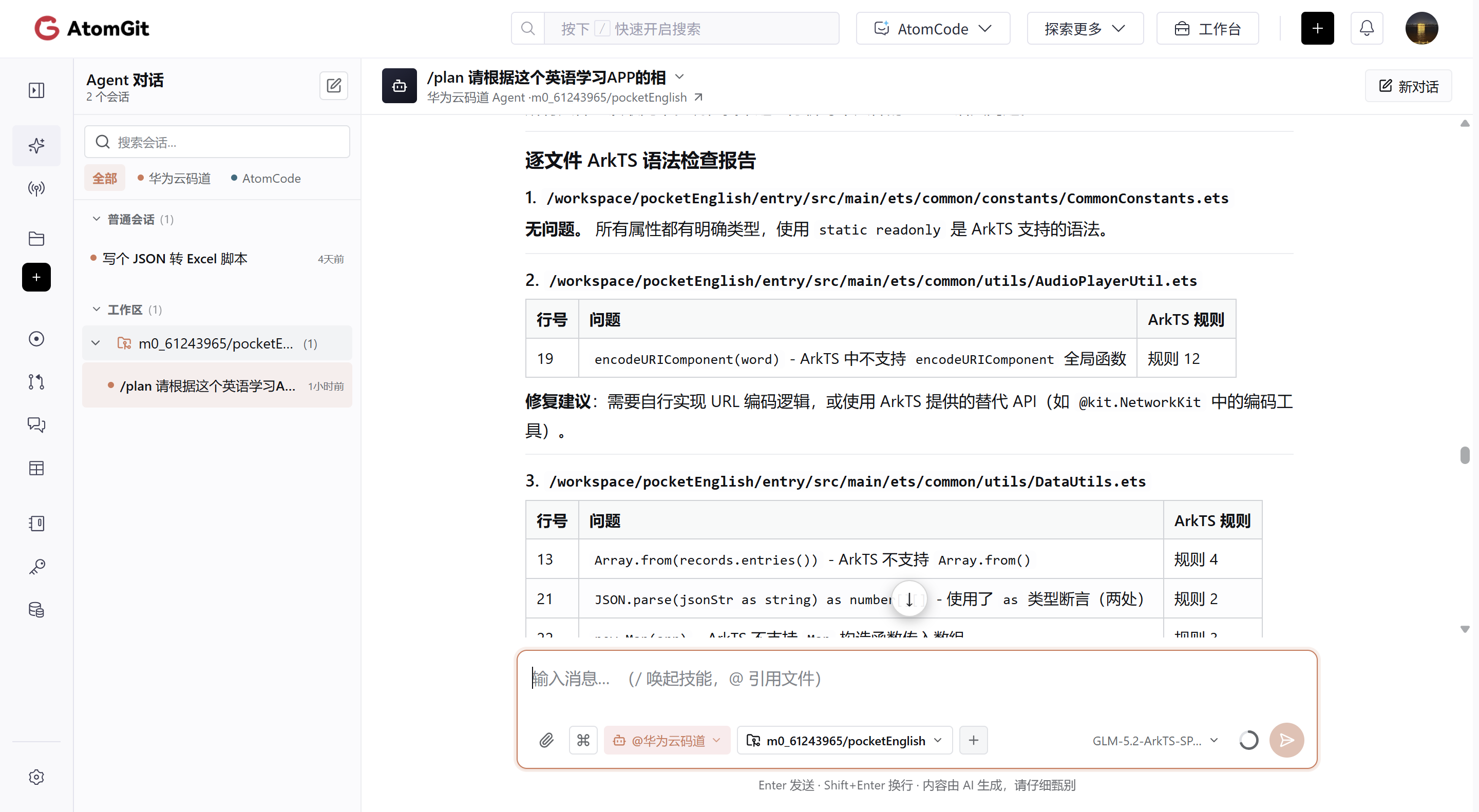
Task: Click the agent robot avatar icon
Action: [x=399, y=86]
